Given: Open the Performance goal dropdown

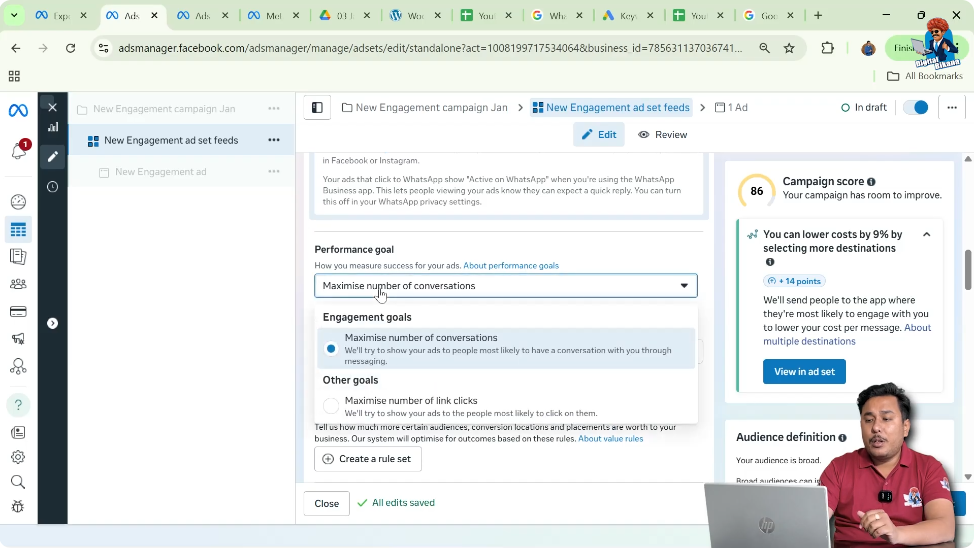Looking at the screenshot, I should click(506, 286).
